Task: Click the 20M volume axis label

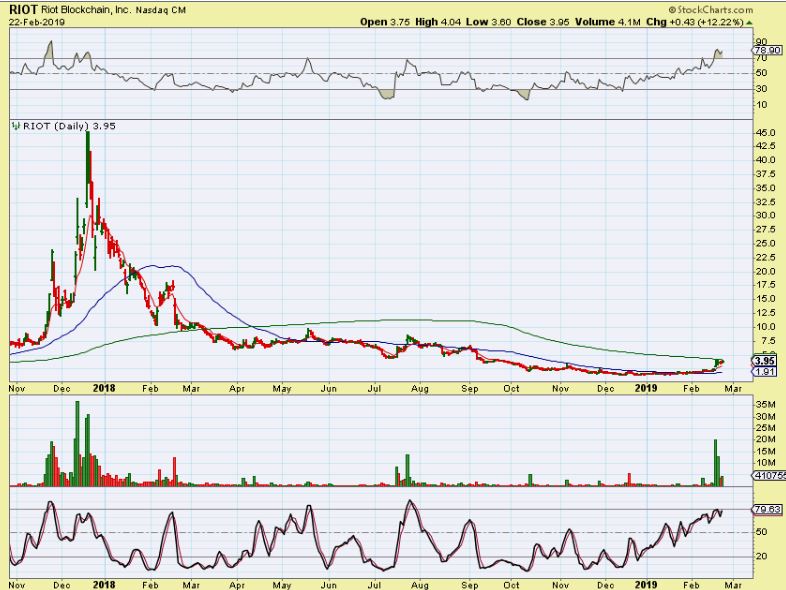Action: click(x=765, y=439)
